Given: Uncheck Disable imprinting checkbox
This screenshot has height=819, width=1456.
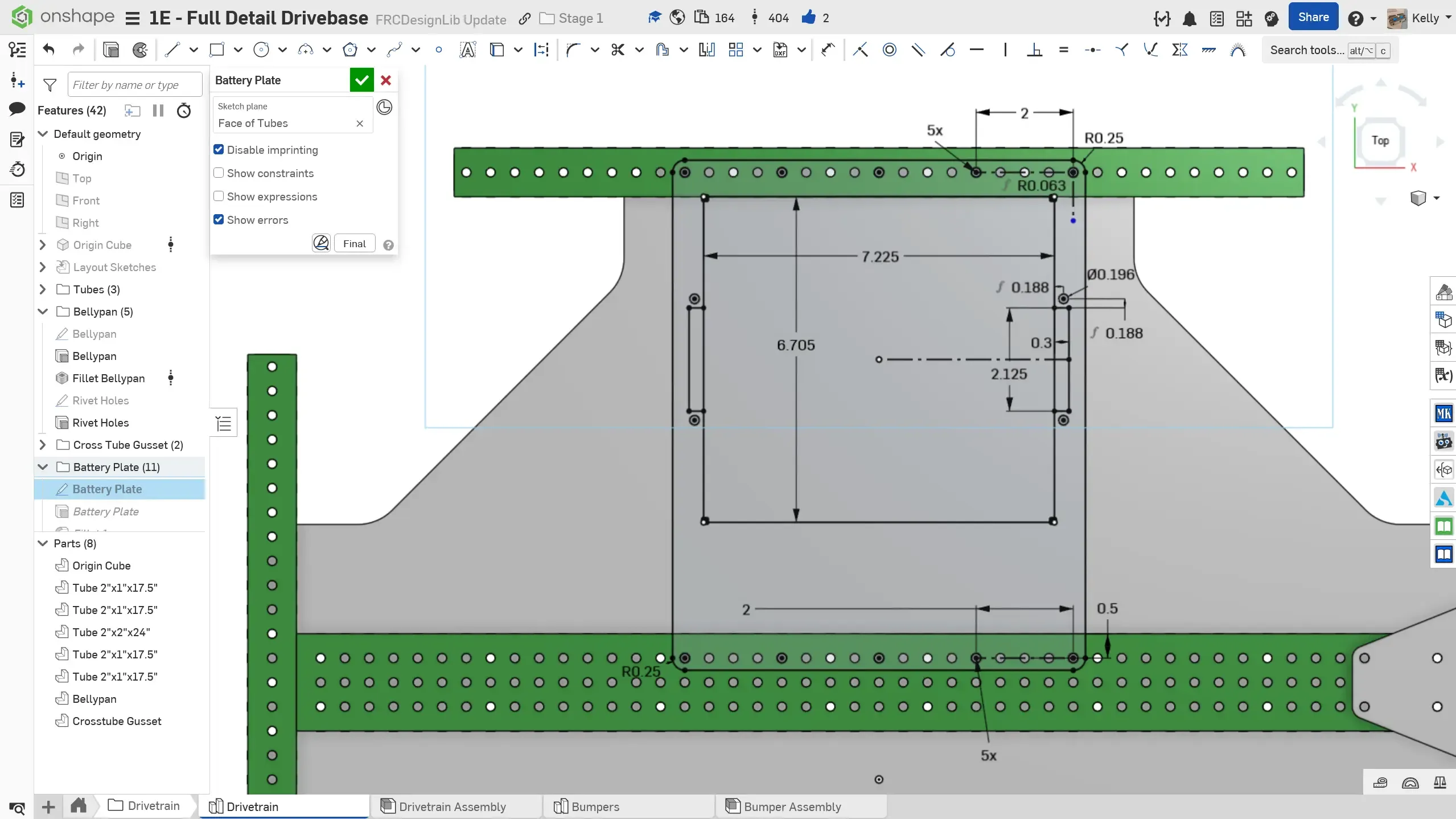Looking at the screenshot, I should click(x=219, y=150).
